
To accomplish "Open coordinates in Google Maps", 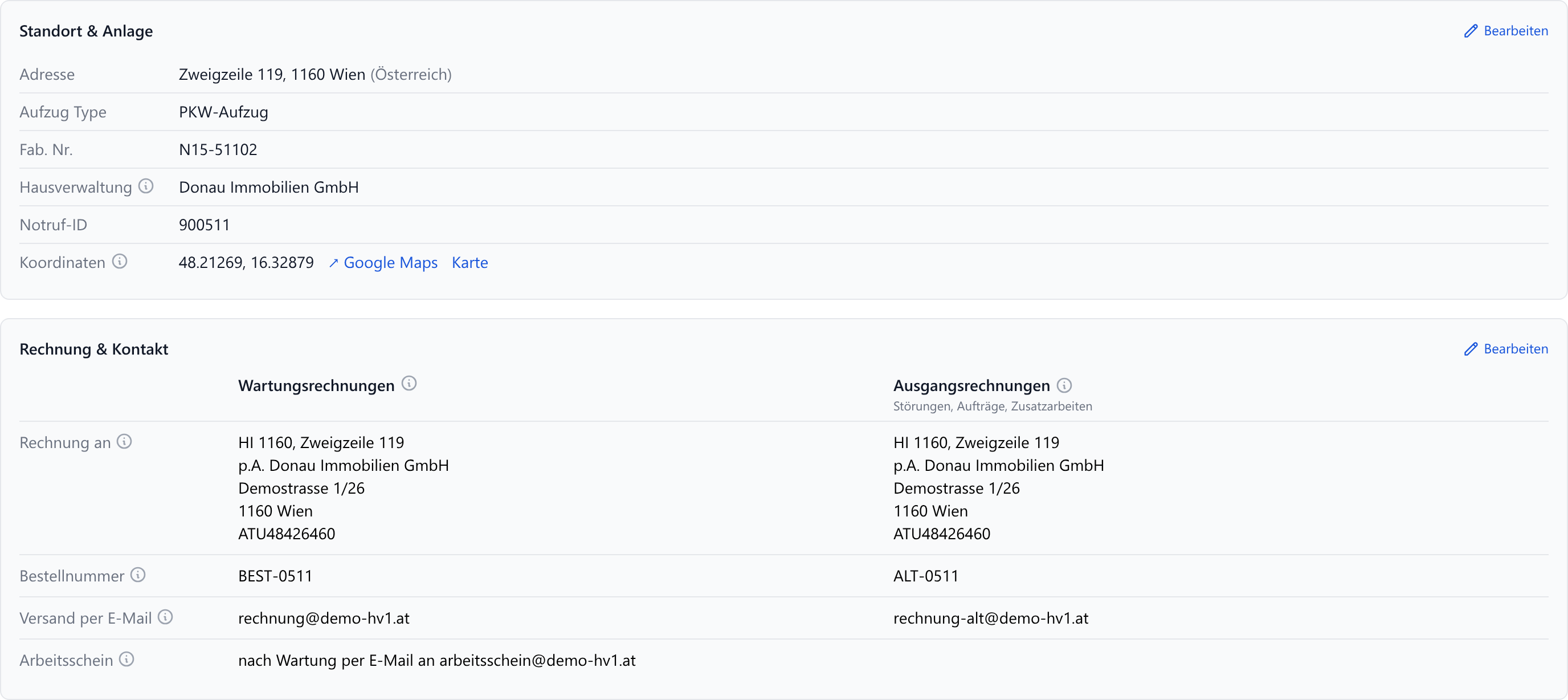I will click(x=383, y=263).
